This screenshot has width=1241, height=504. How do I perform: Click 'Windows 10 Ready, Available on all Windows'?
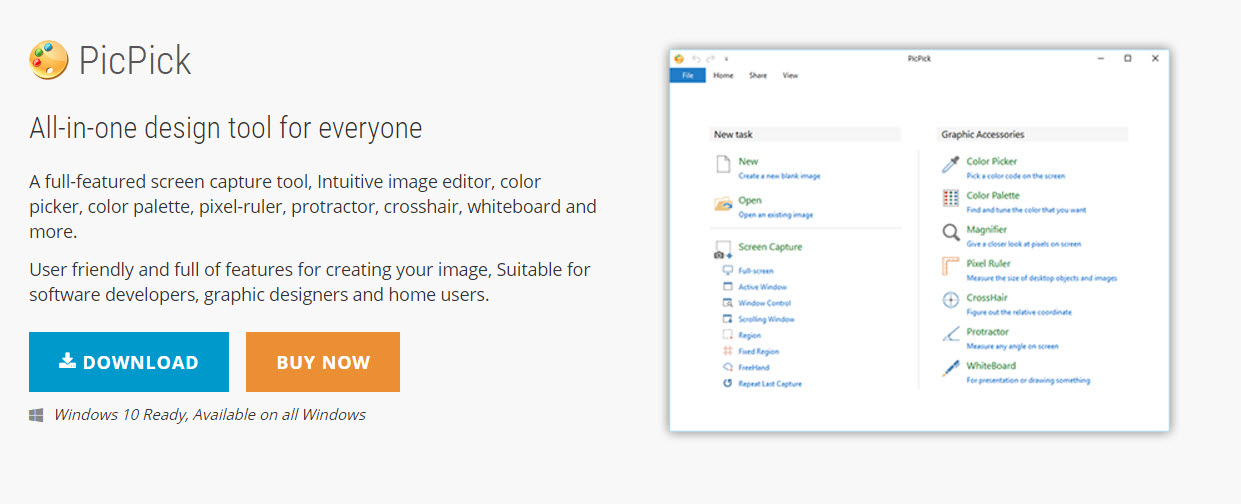(210, 415)
